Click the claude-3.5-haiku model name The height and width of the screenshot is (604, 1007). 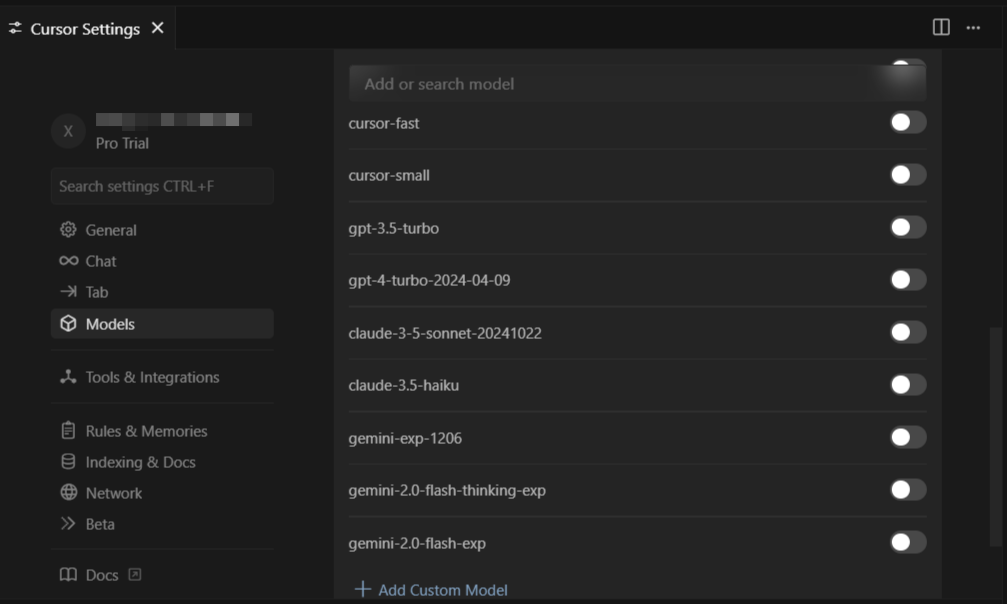click(x=403, y=385)
